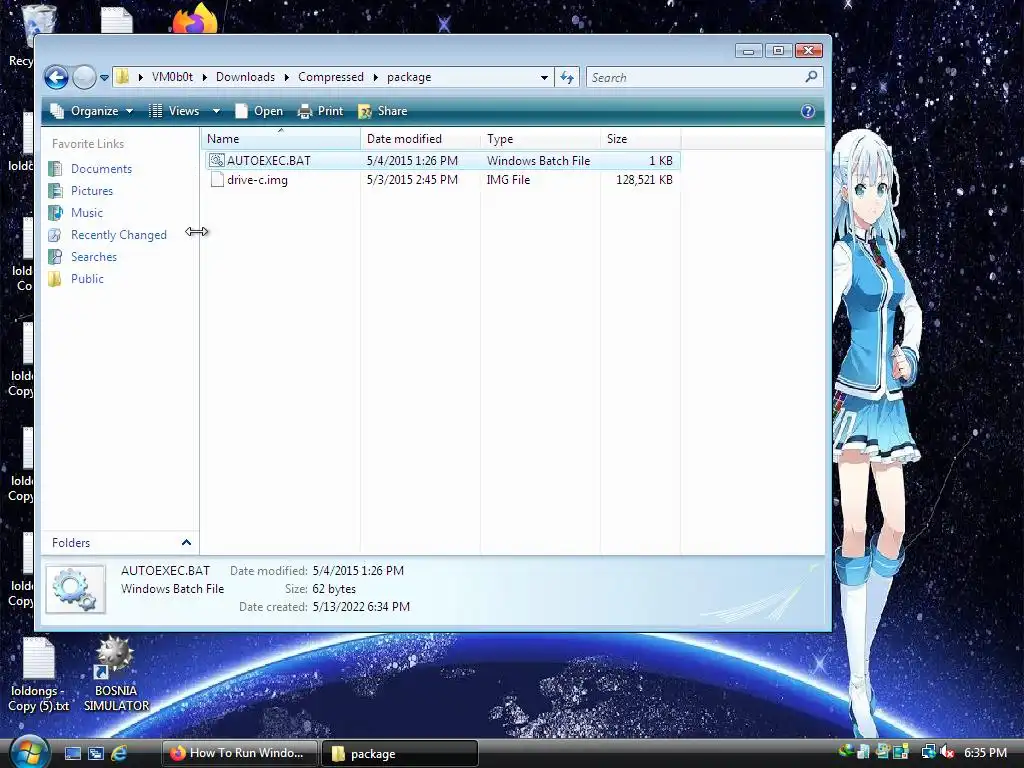Switch to Firefox 'How To Run Windo...' taskbar button
Screen dimensions: 1024x768
tap(240, 753)
